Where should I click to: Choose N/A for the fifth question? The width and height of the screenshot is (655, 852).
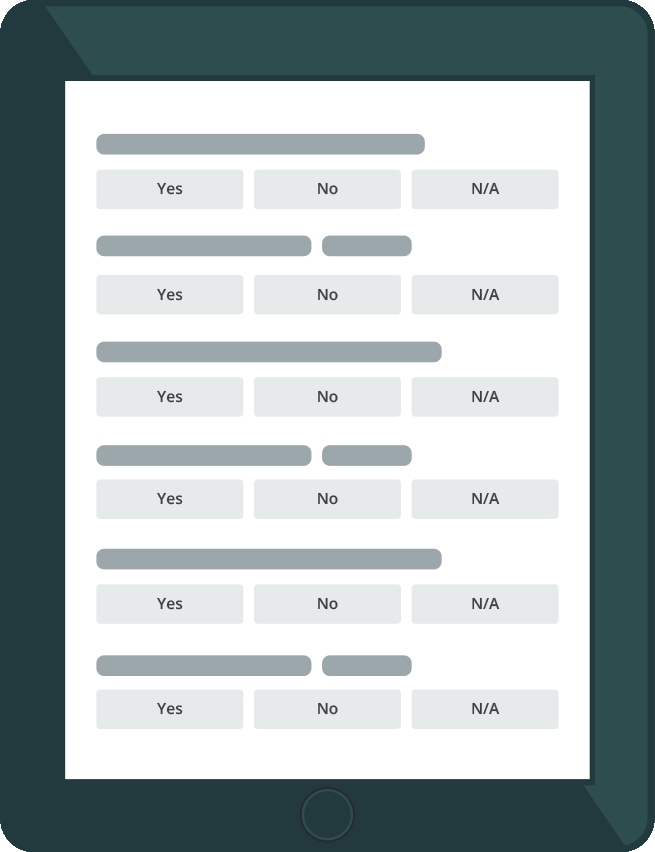[x=485, y=604]
